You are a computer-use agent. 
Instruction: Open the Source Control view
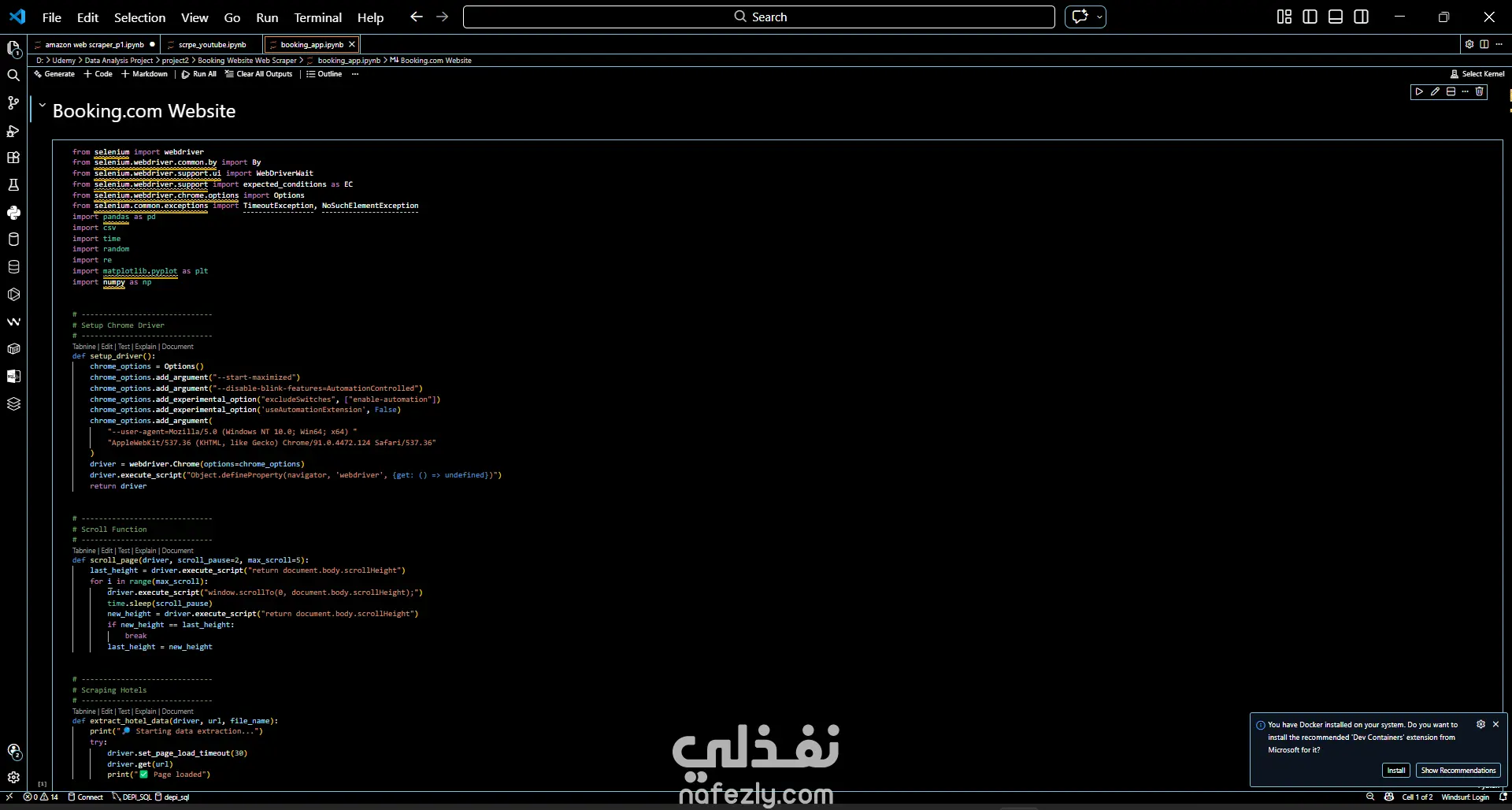[13, 103]
